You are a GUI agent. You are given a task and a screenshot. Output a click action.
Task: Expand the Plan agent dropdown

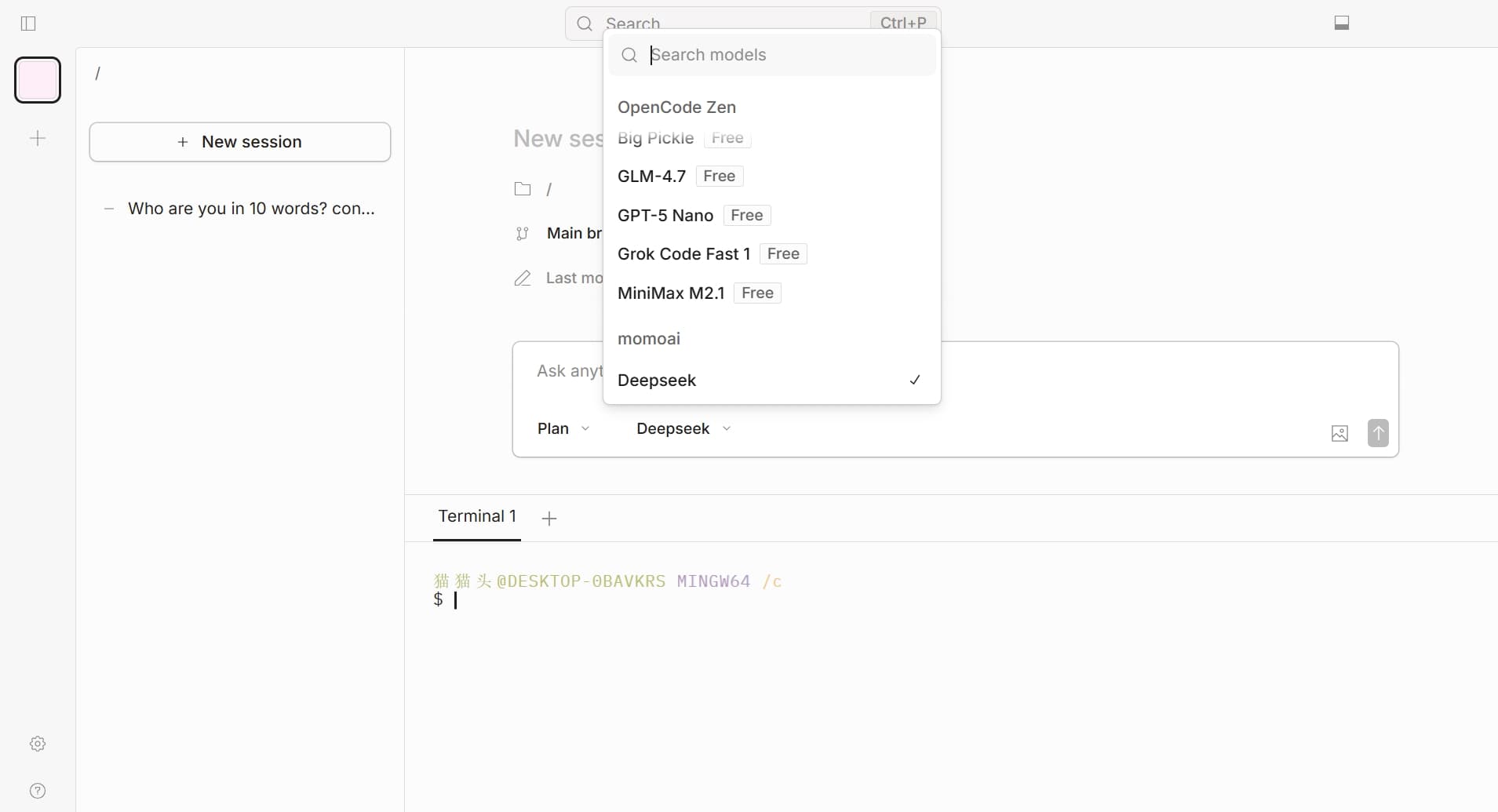pos(563,429)
